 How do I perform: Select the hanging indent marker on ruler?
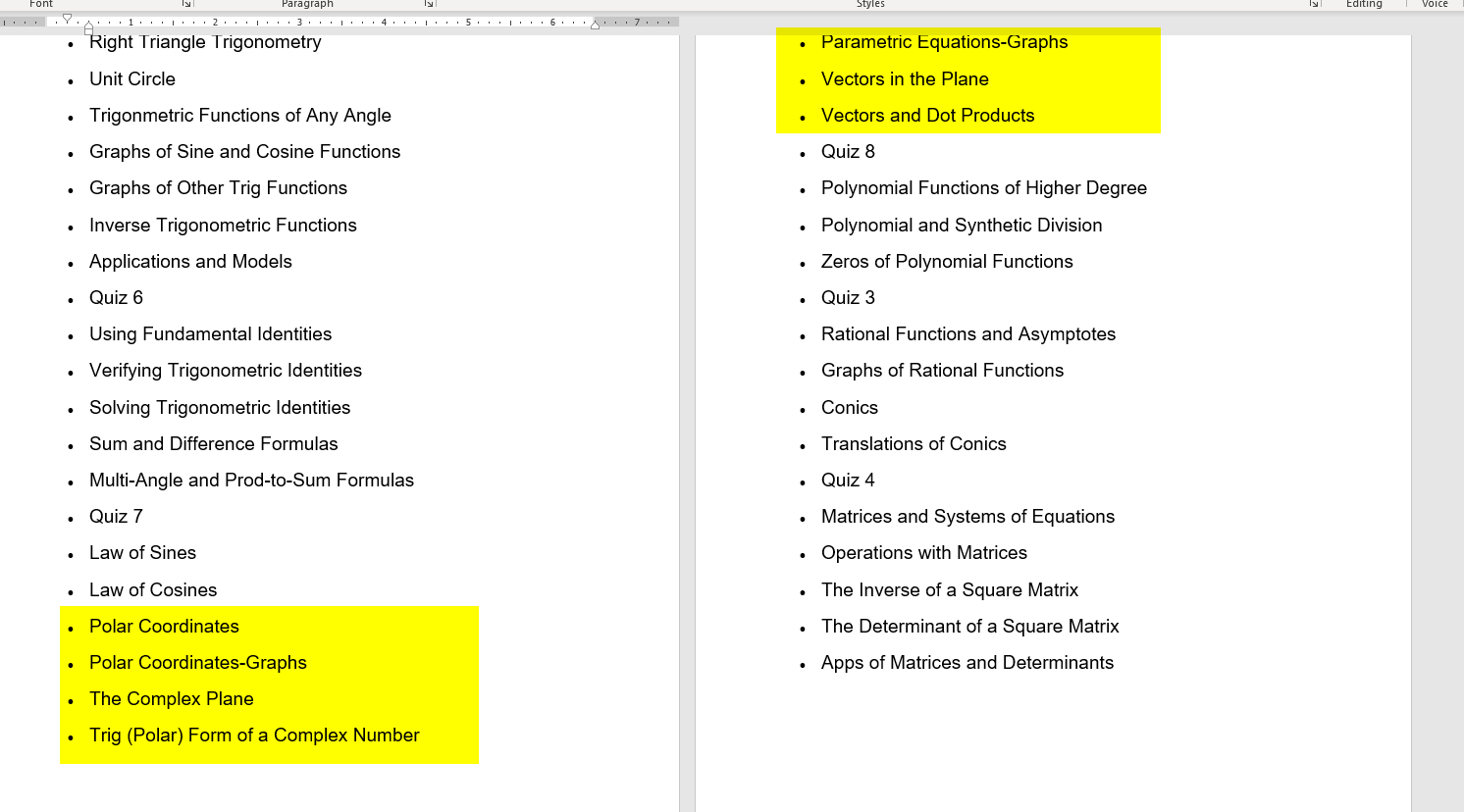[x=88, y=25]
